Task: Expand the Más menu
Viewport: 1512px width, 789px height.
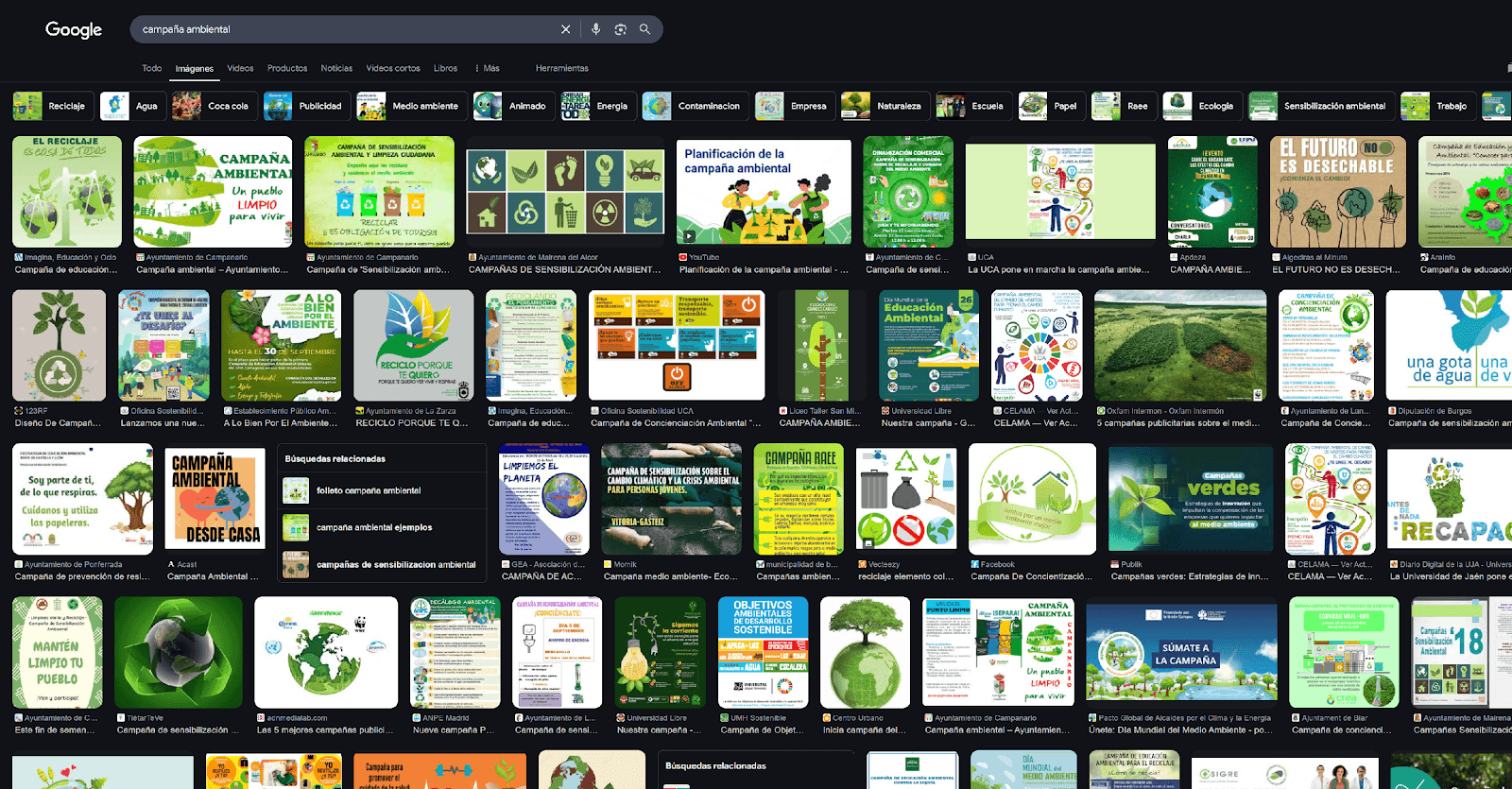Action: pyautogui.click(x=488, y=68)
